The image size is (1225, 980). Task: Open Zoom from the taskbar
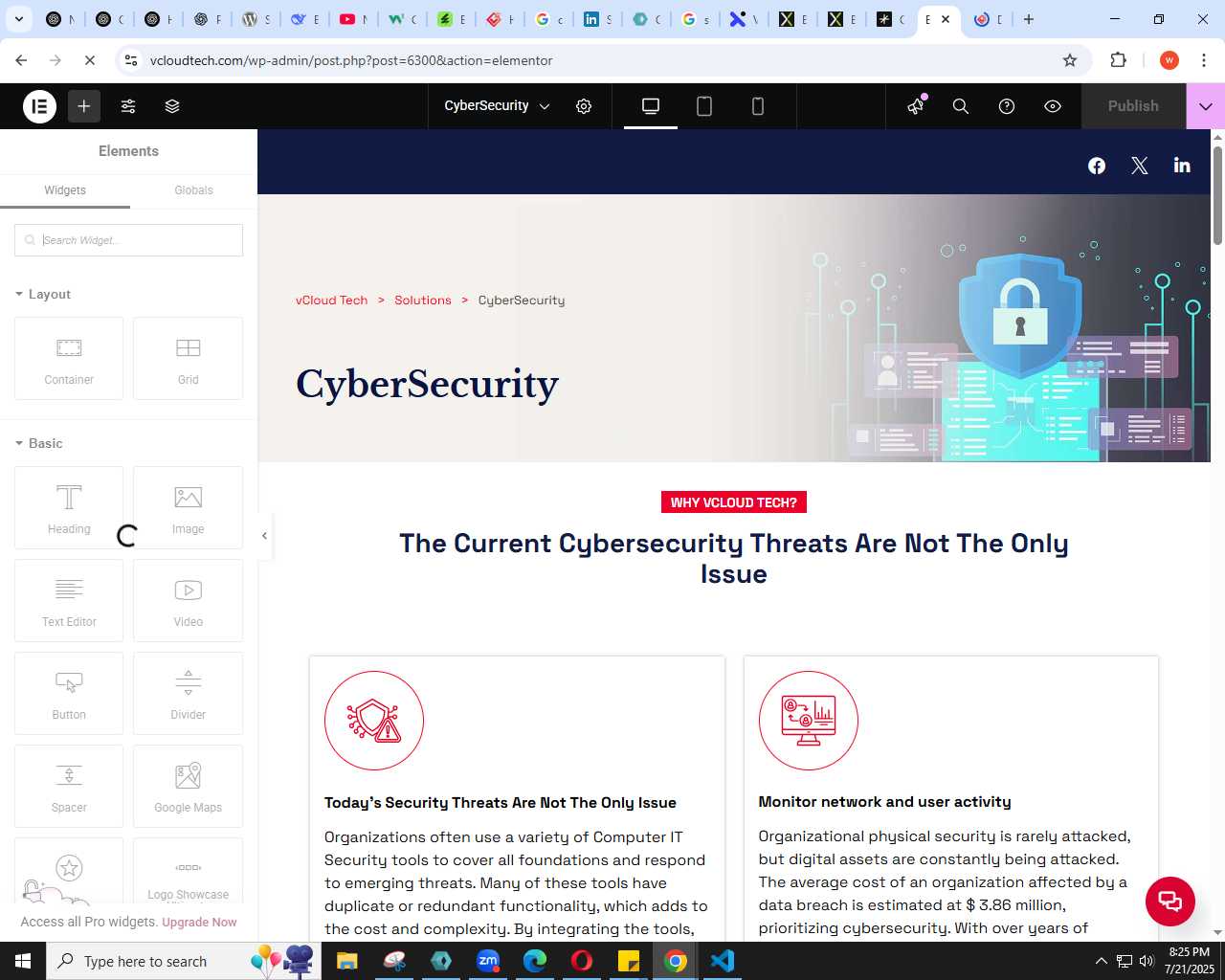488,961
